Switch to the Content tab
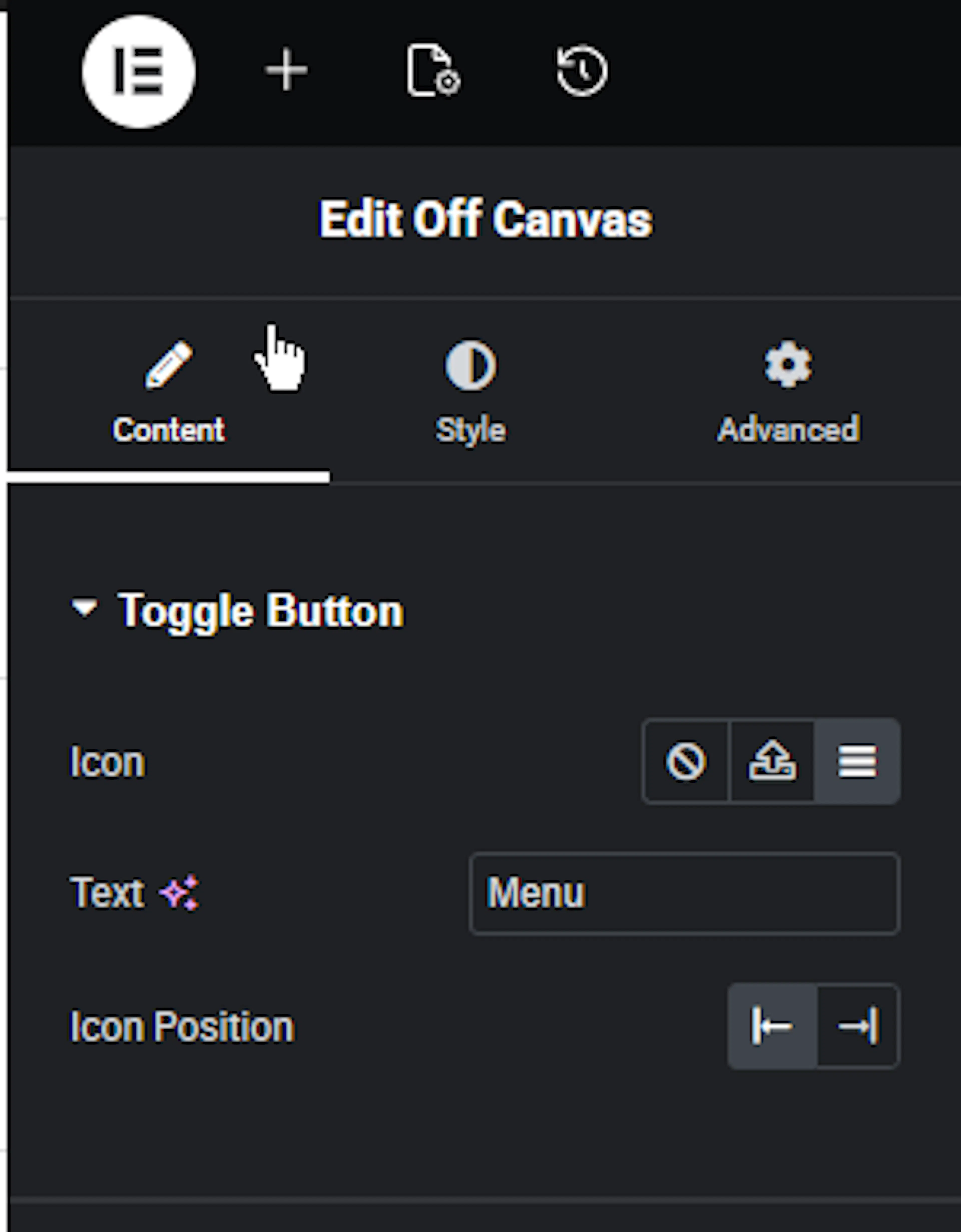The width and height of the screenshot is (961, 1232). (x=168, y=393)
